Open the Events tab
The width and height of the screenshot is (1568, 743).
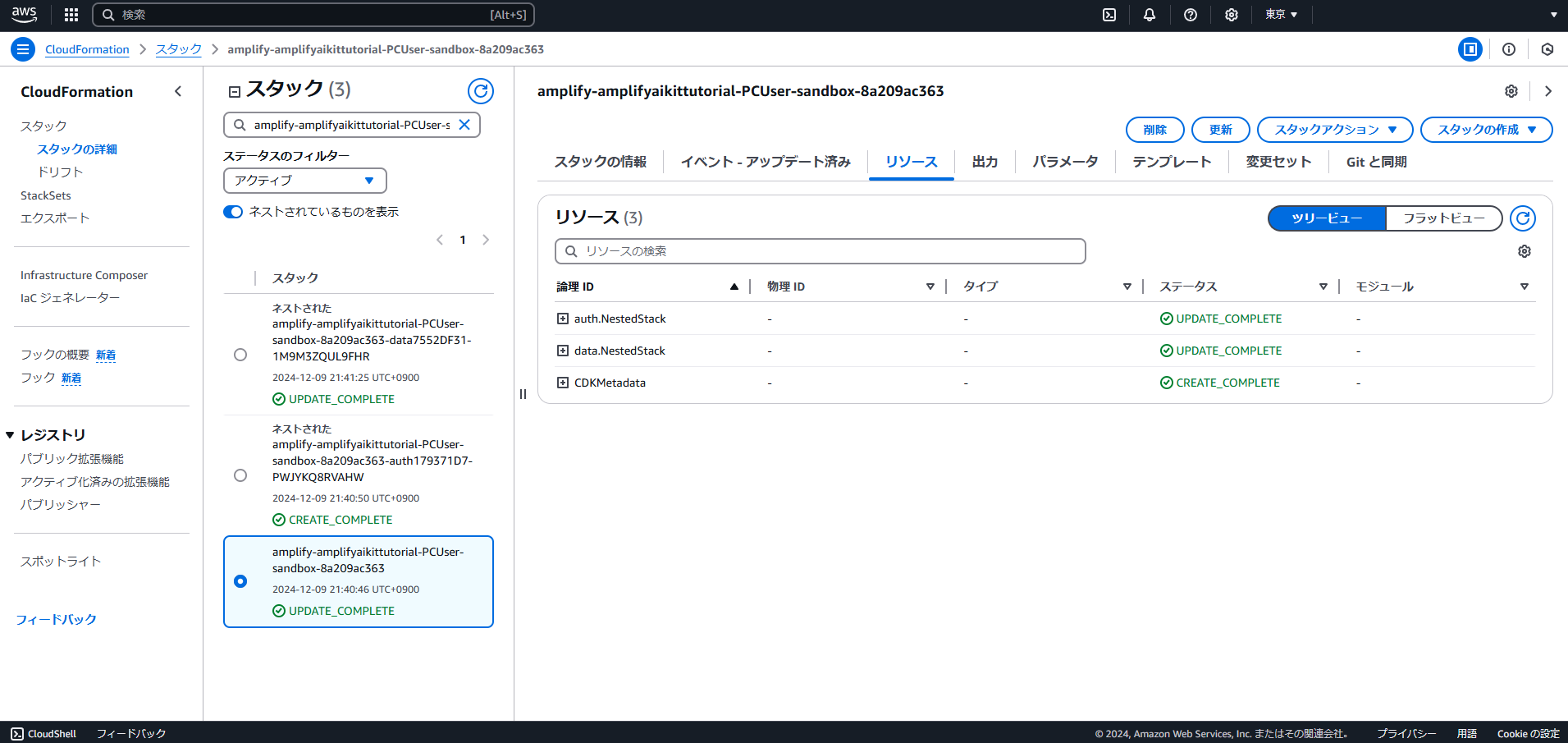pyautogui.click(x=766, y=162)
